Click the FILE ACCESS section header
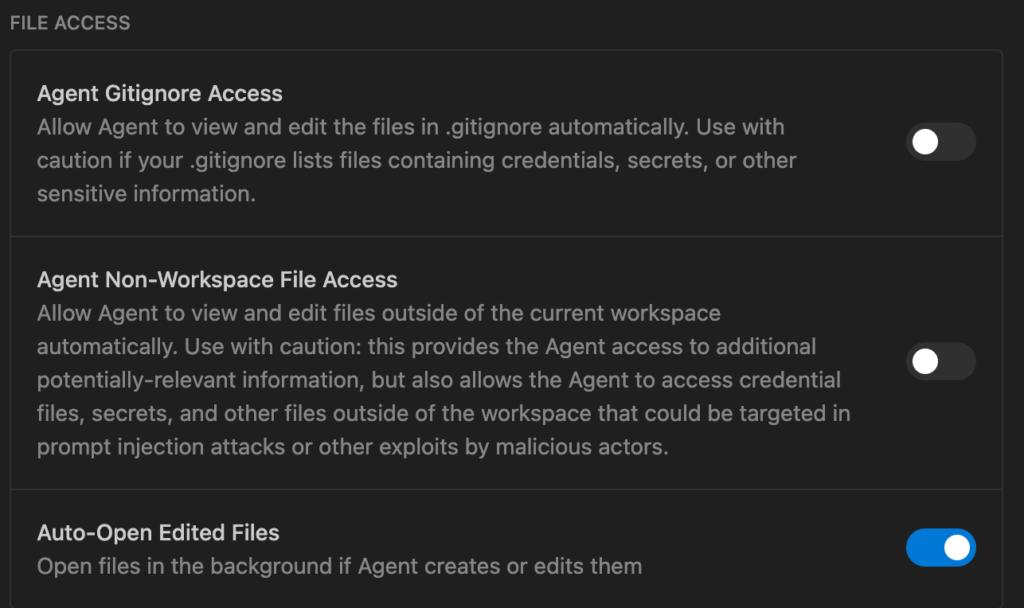Screen dimensions: 1024x608 tap(70, 22)
